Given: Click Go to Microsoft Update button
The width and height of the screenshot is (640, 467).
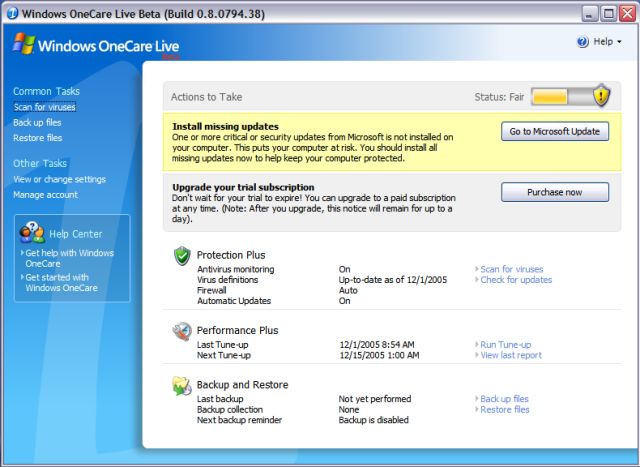Looking at the screenshot, I should pos(555,131).
